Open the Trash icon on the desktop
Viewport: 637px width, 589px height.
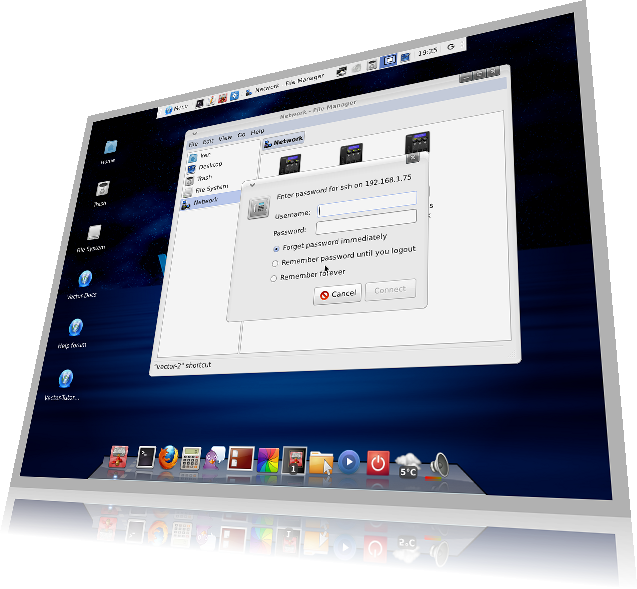point(102,190)
